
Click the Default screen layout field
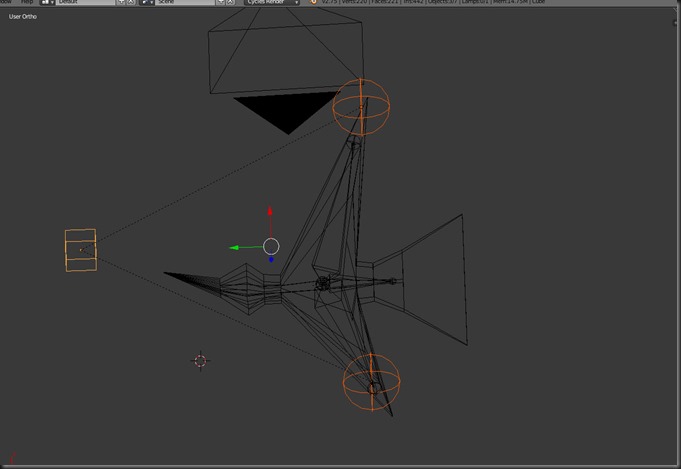coord(86,2)
